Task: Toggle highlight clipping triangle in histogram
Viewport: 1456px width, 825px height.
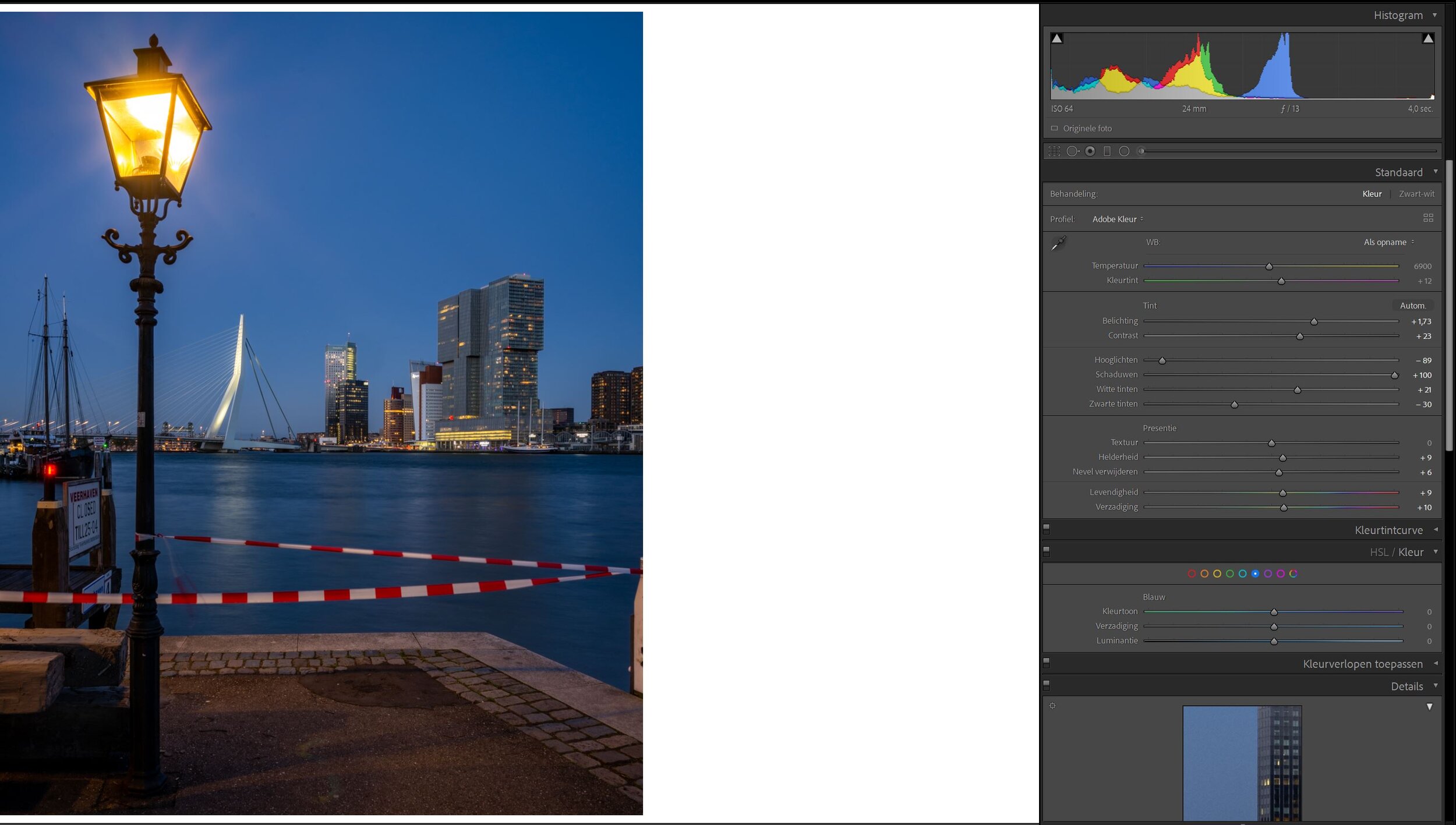Action: (x=1428, y=38)
